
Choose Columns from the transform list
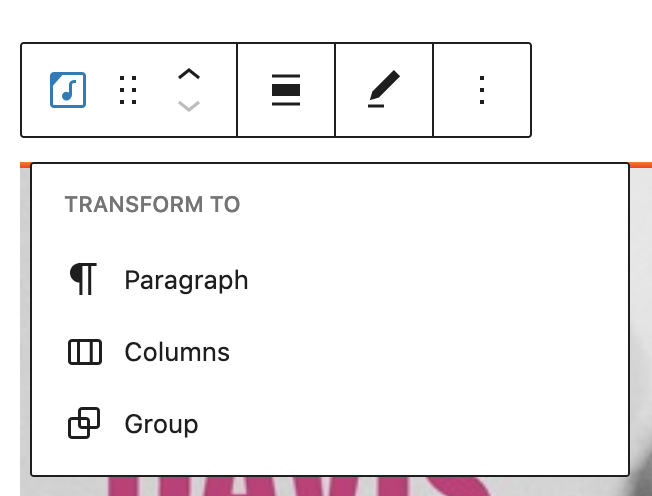click(177, 352)
